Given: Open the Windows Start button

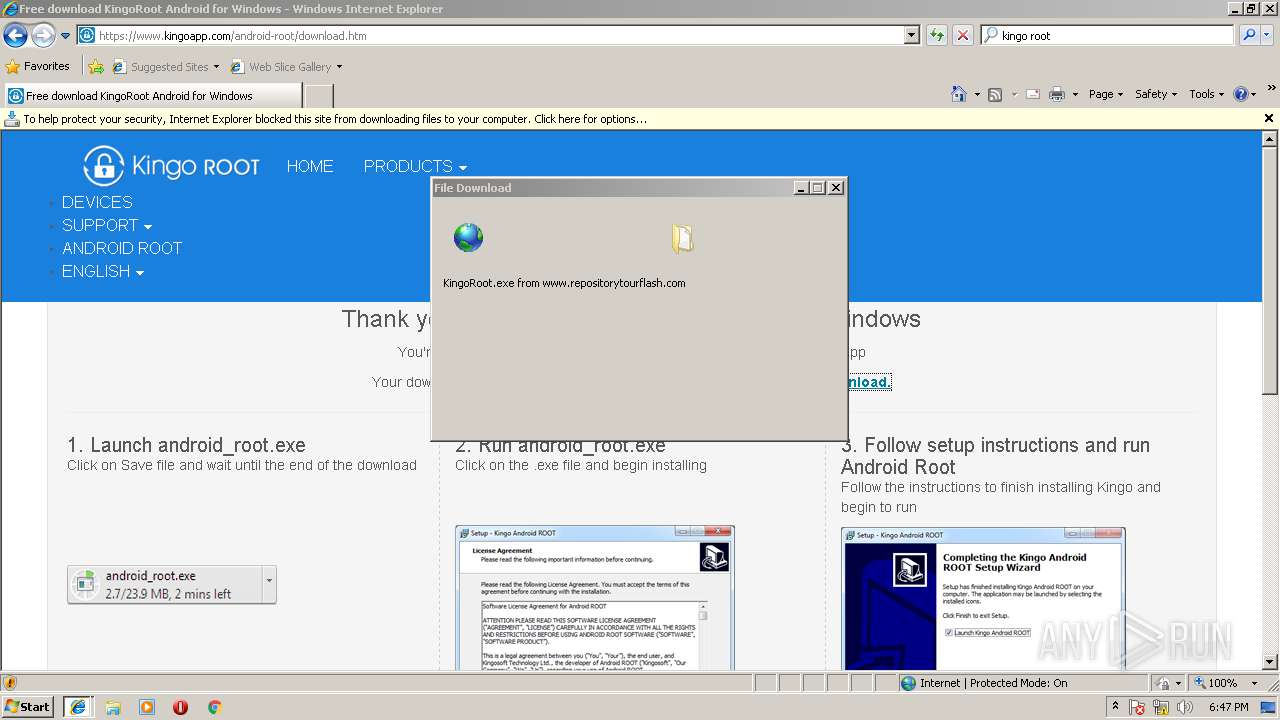Looking at the screenshot, I should pyautogui.click(x=27, y=707).
